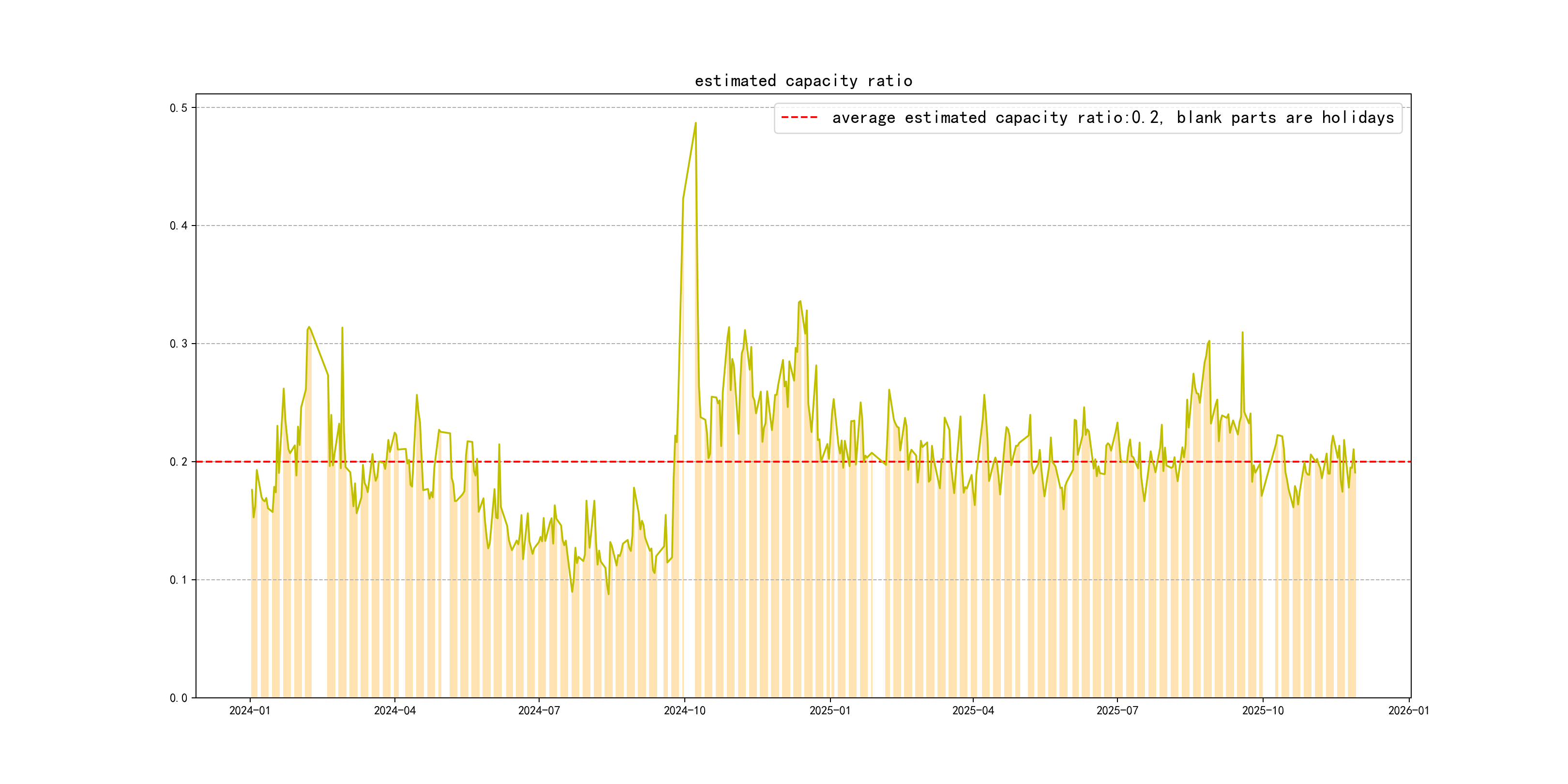Click the 2025-10 x-axis label
This screenshot has width=1568, height=784.
coord(1263,710)
